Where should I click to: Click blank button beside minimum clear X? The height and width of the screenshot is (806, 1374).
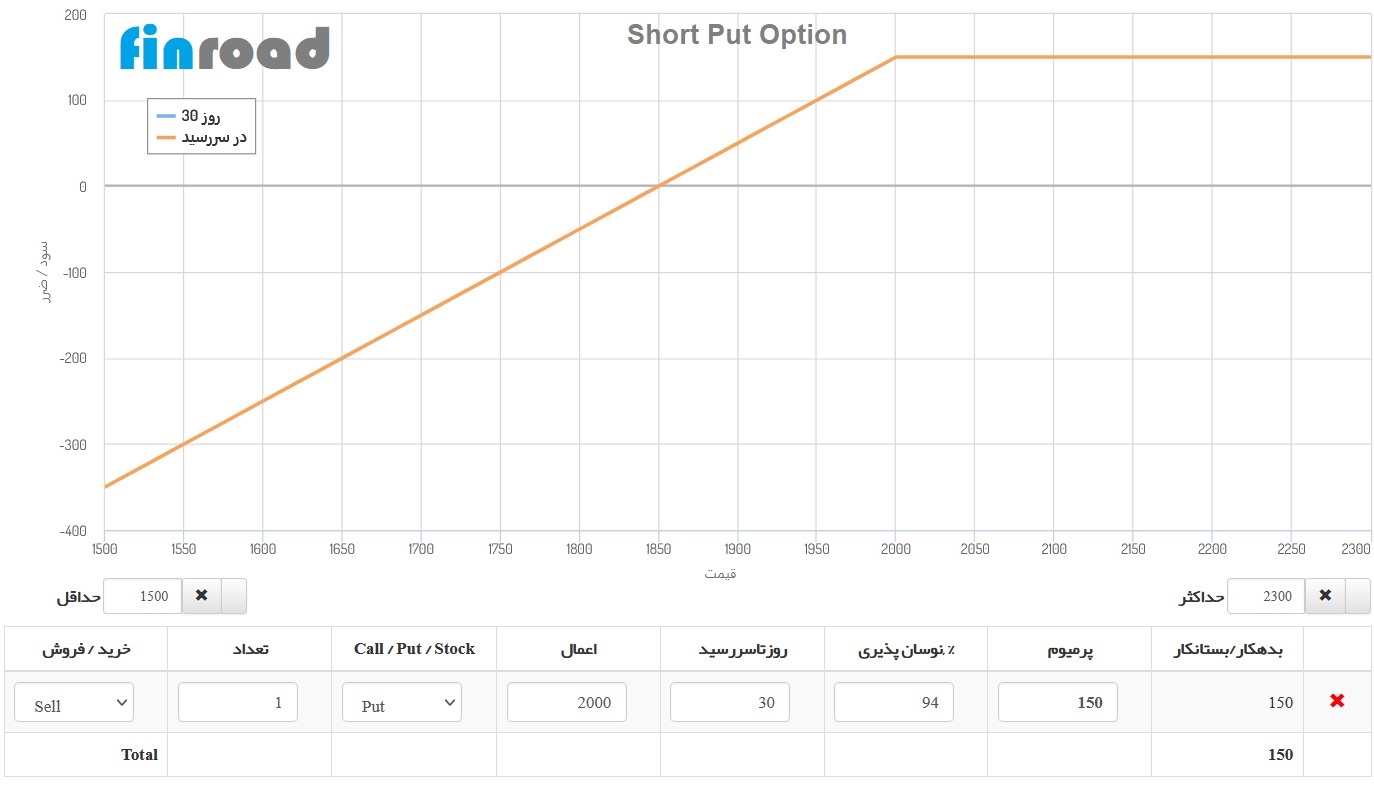coord(233,595)
